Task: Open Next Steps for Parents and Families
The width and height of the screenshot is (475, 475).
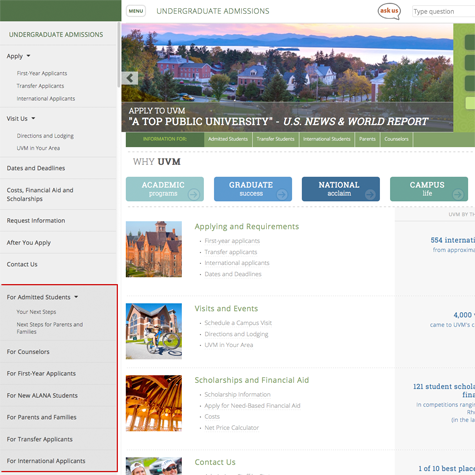Action: click(x=50, y=328)
